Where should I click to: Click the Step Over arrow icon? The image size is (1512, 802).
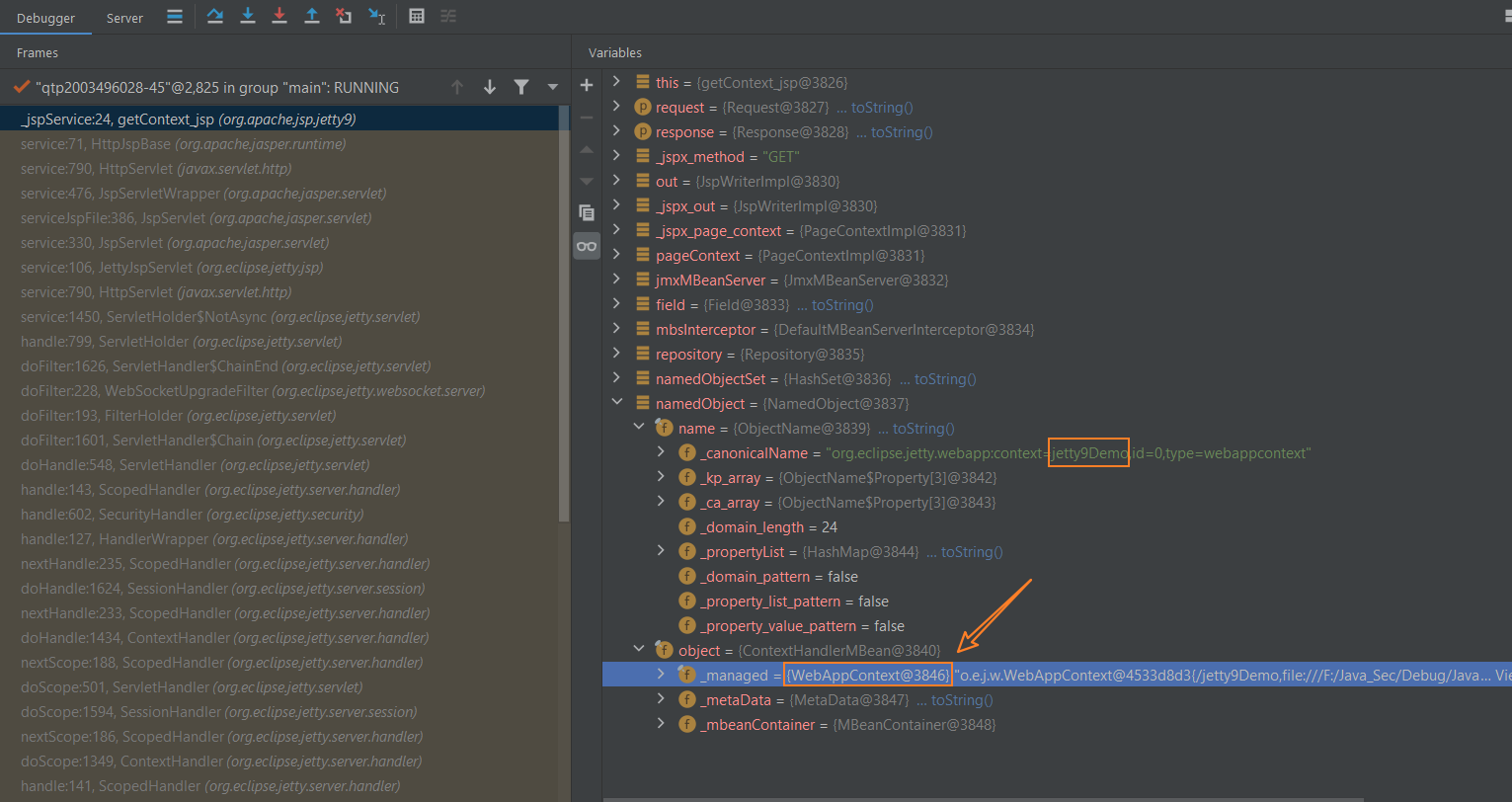click(215, 16)
